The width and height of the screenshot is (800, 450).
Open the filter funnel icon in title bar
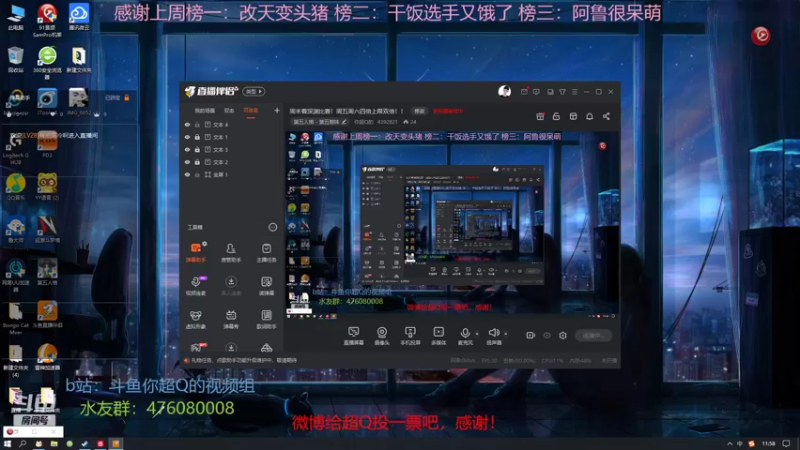(562, 92)
